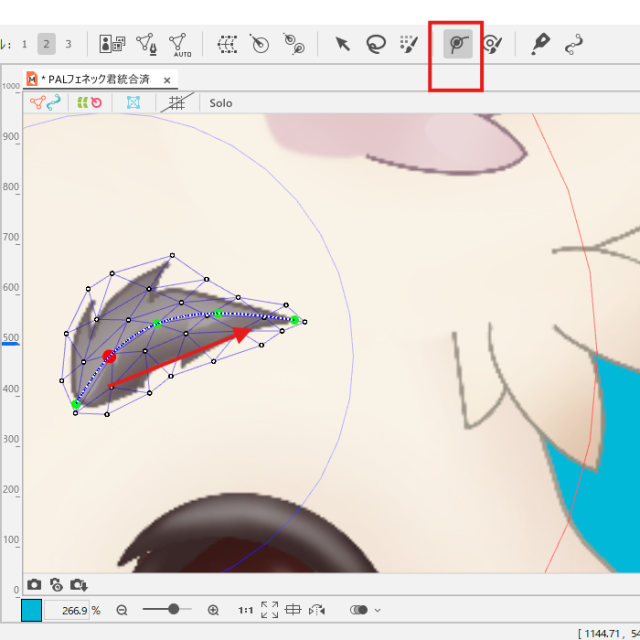Viewport: 640px width, 640px height.
Task: Click the cyan background color swatch
Action: pos(31,610)
